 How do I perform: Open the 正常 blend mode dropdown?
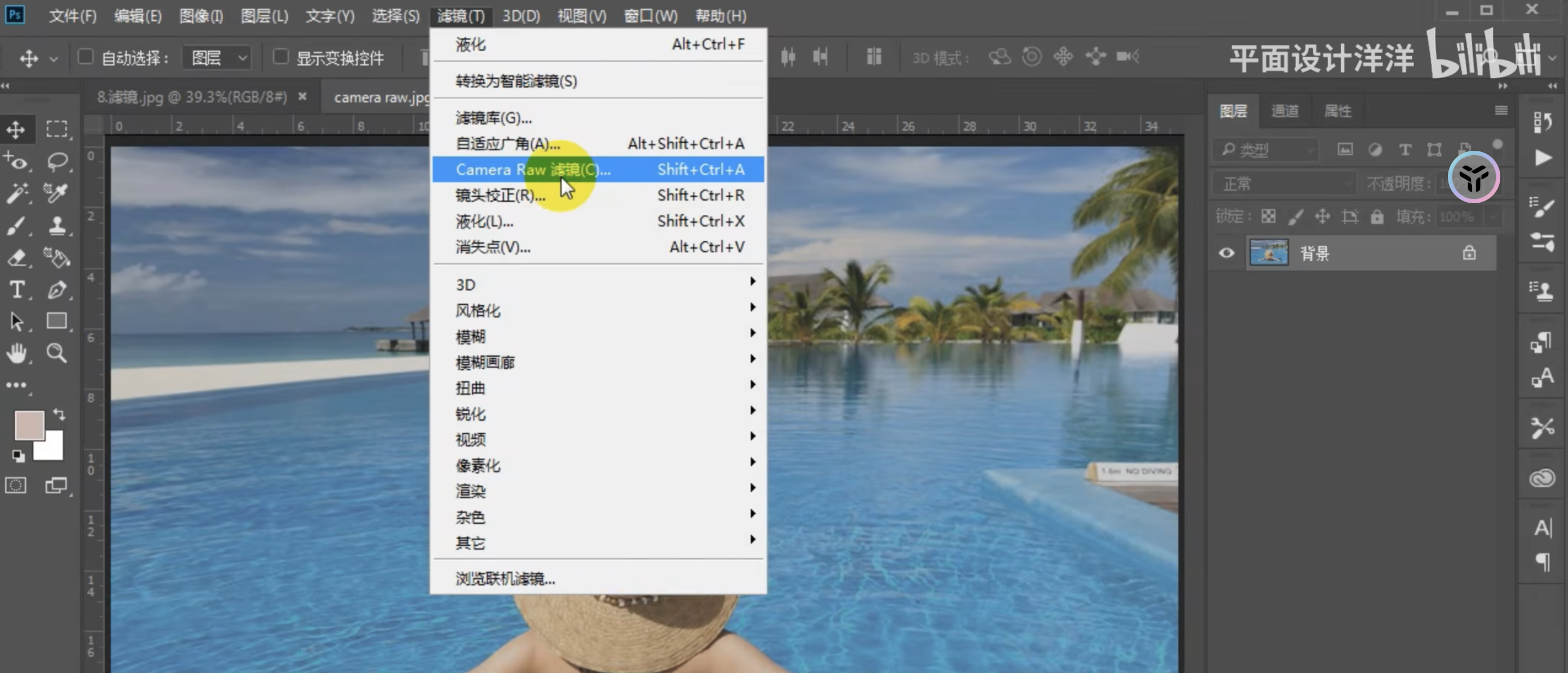(x=1284, y=184)
